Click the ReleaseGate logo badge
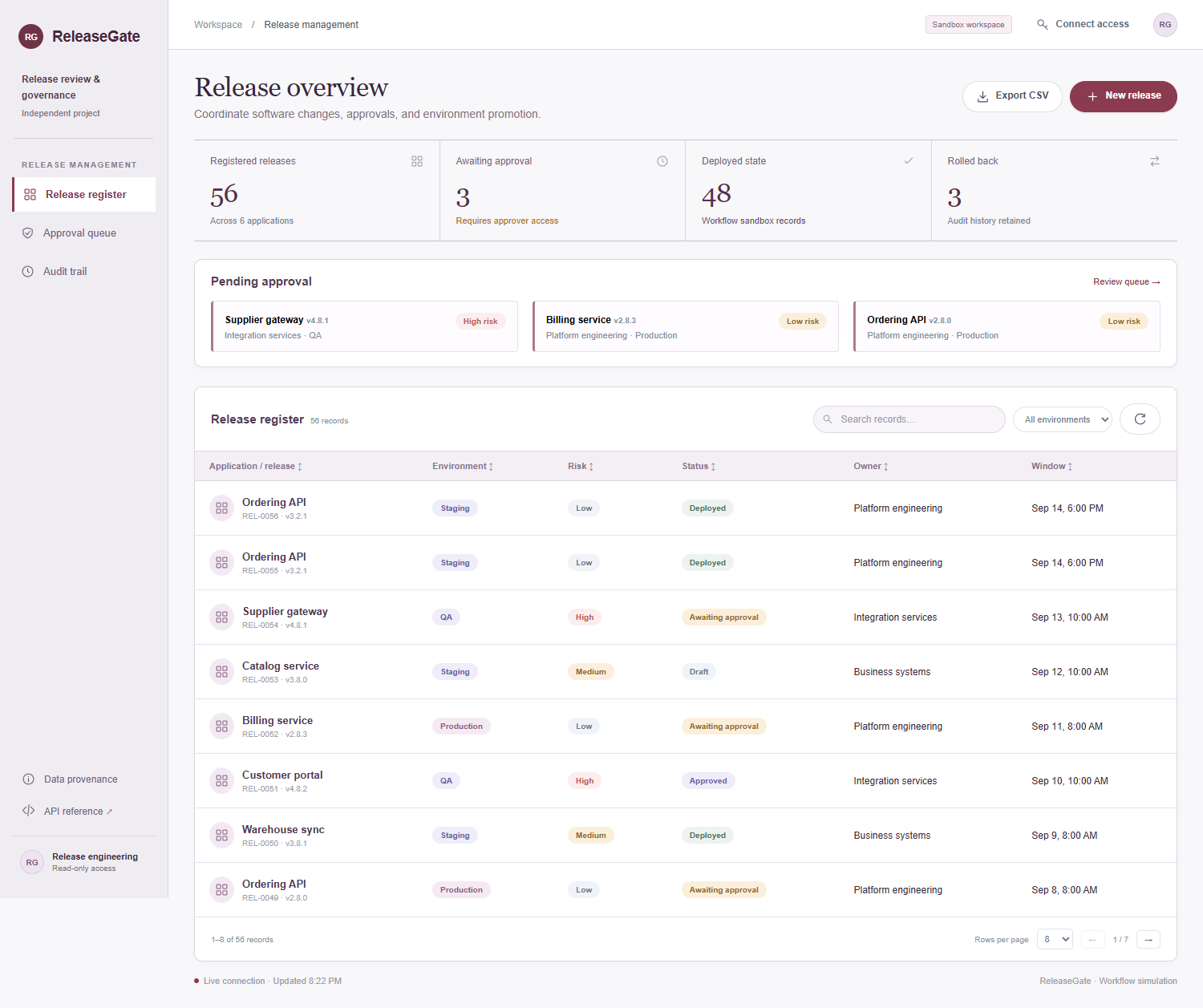 pyautogui.click(x=31, y=37)
